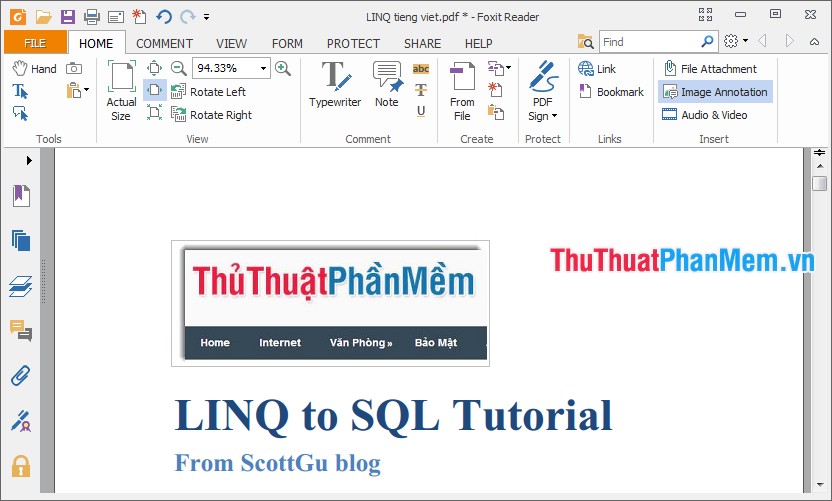Image resolution: width=832 pixels, height=501 pixels.
Task: Open the VIEW tab
Action: tap(231, 43)
